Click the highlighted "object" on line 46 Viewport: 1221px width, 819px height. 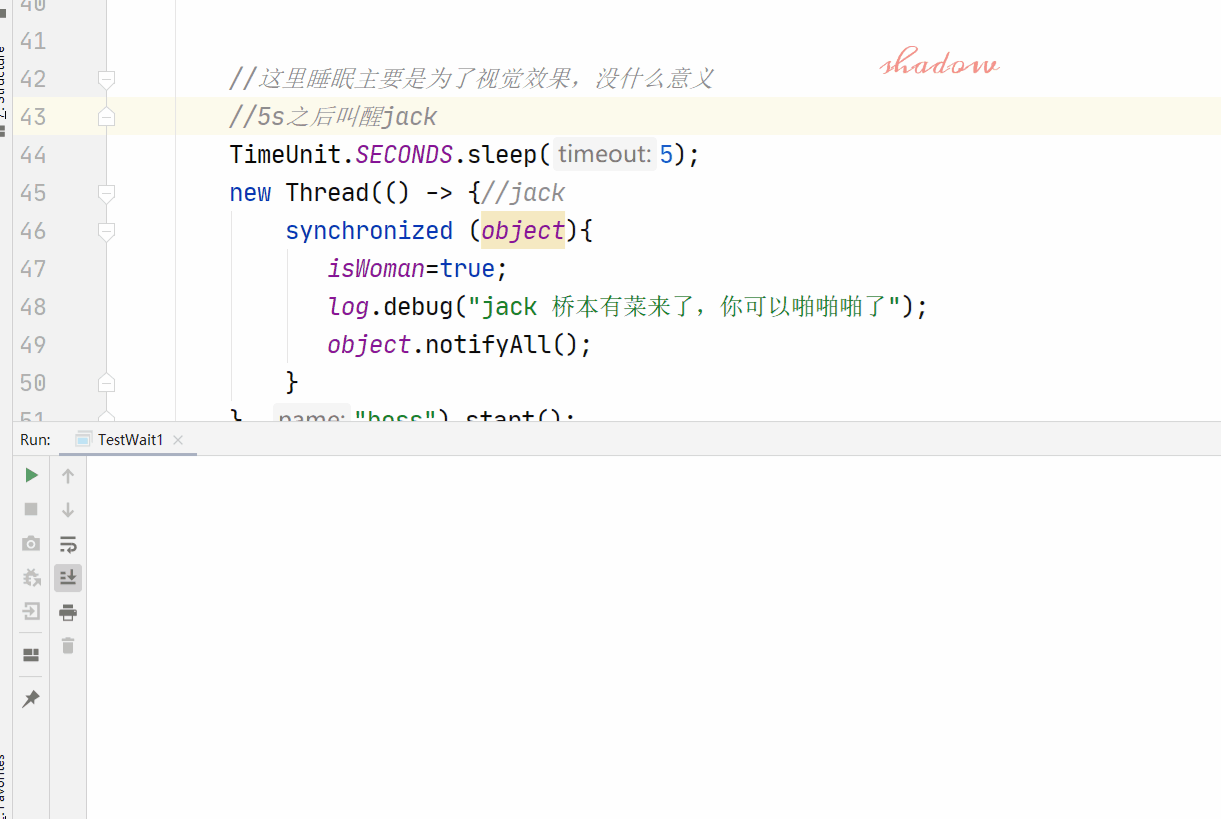pos(523,231)
